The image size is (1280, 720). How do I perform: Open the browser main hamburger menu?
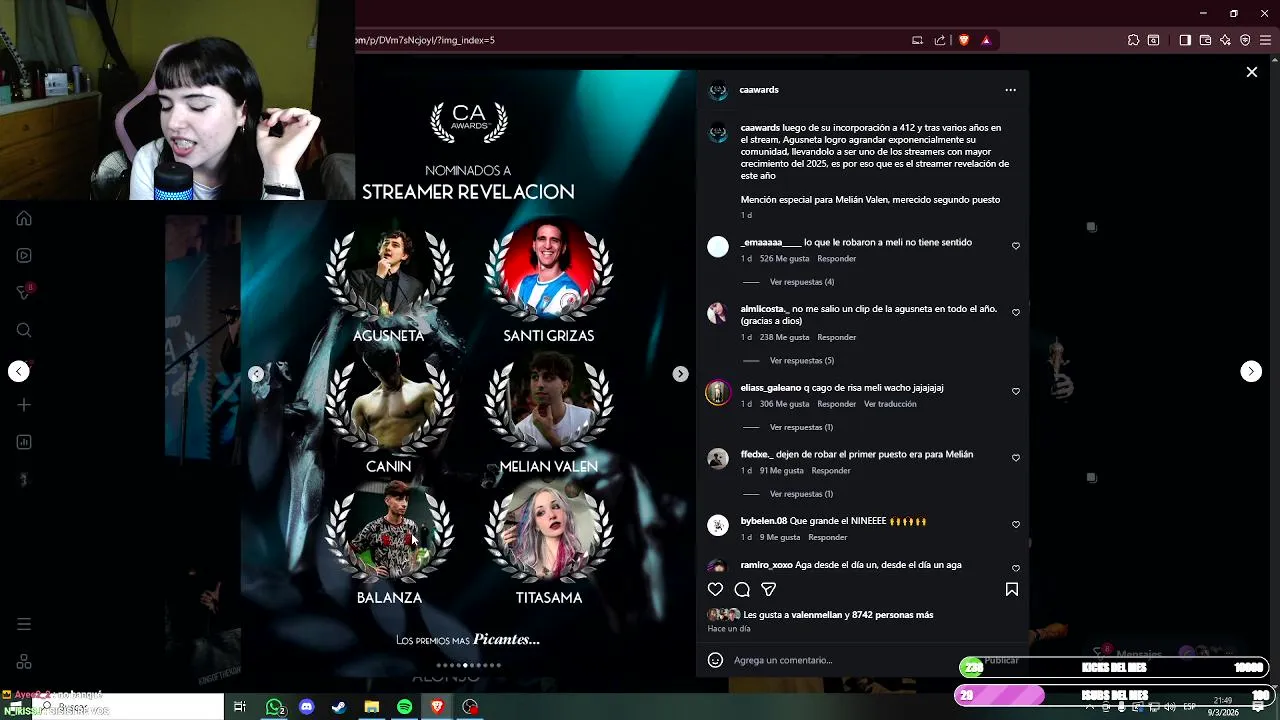1265,40
